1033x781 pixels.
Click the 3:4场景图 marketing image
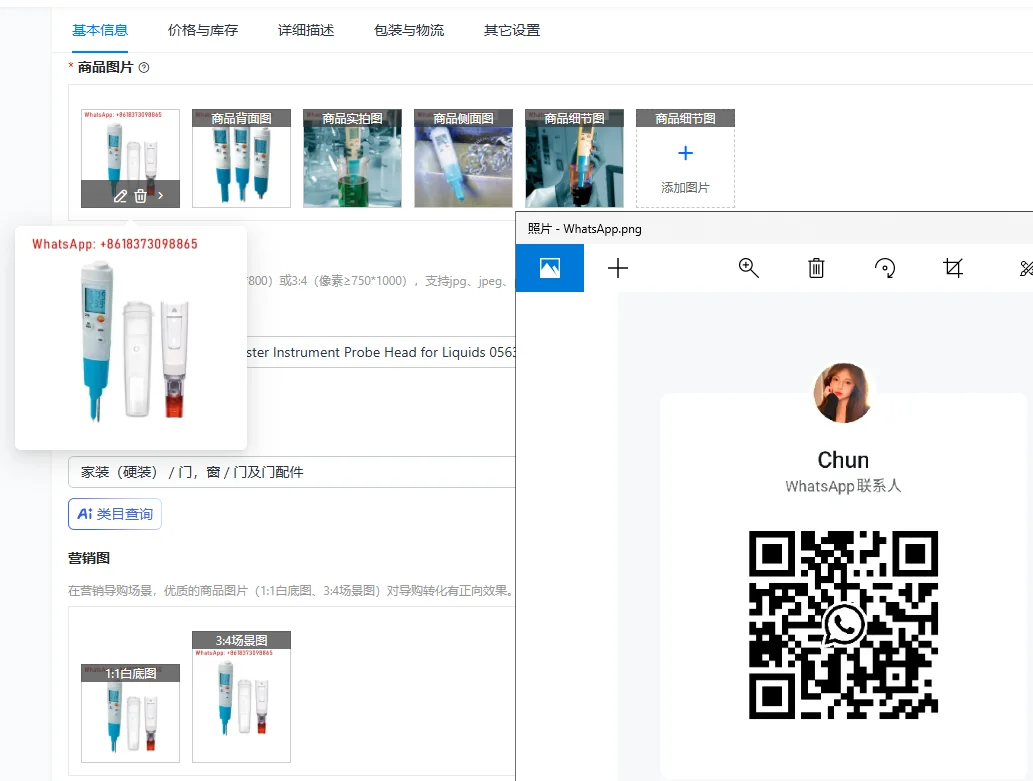pyautogui.click(x=241, y=700)
